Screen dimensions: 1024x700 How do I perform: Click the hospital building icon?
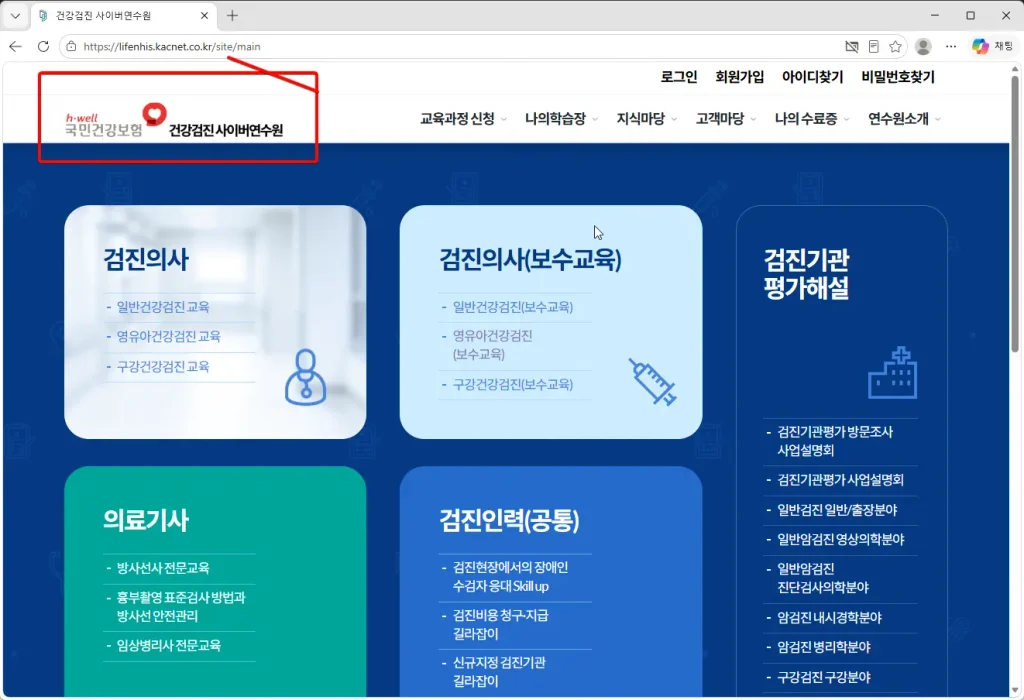click(892, 373)
